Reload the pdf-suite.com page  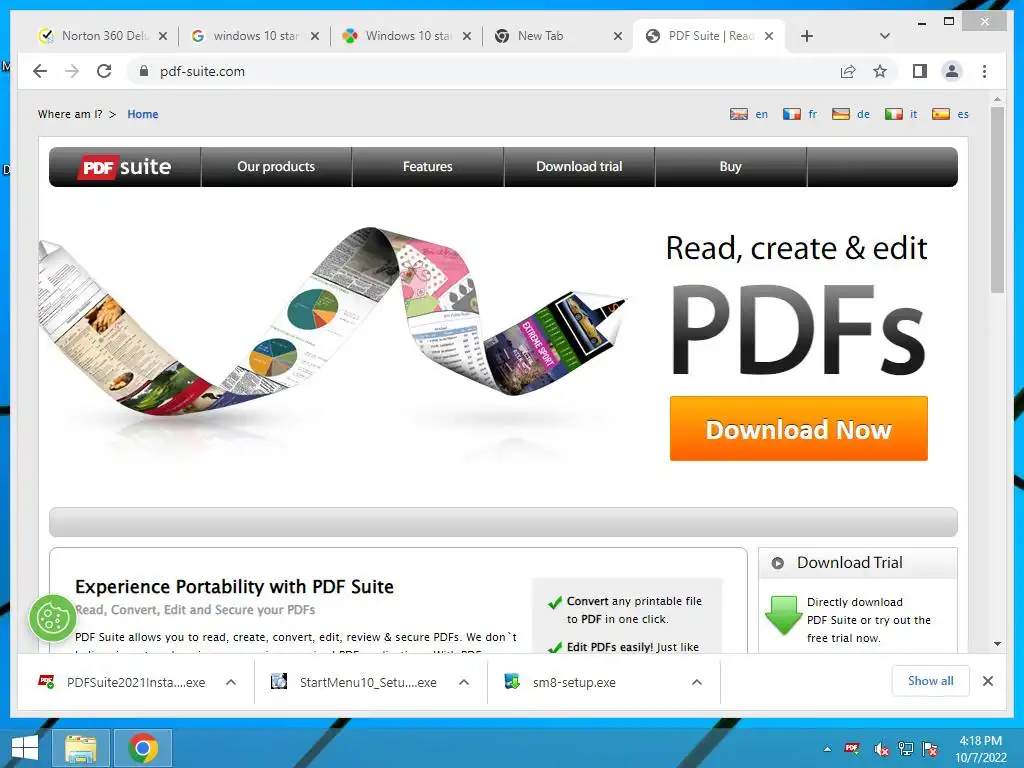point(104,71)
